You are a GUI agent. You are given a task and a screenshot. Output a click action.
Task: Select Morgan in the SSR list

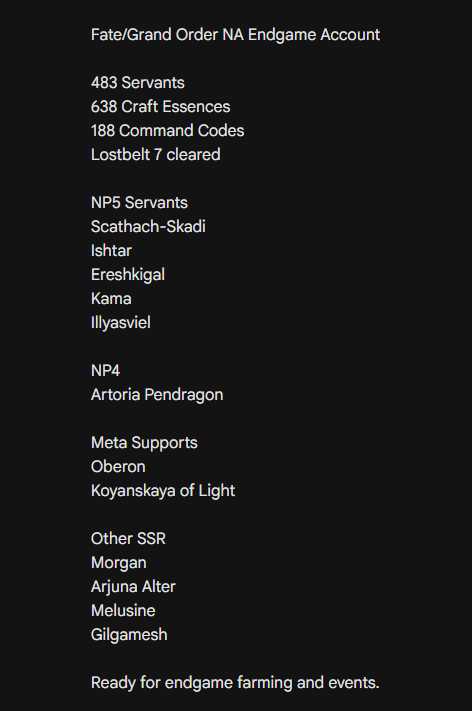click(118, 563)
